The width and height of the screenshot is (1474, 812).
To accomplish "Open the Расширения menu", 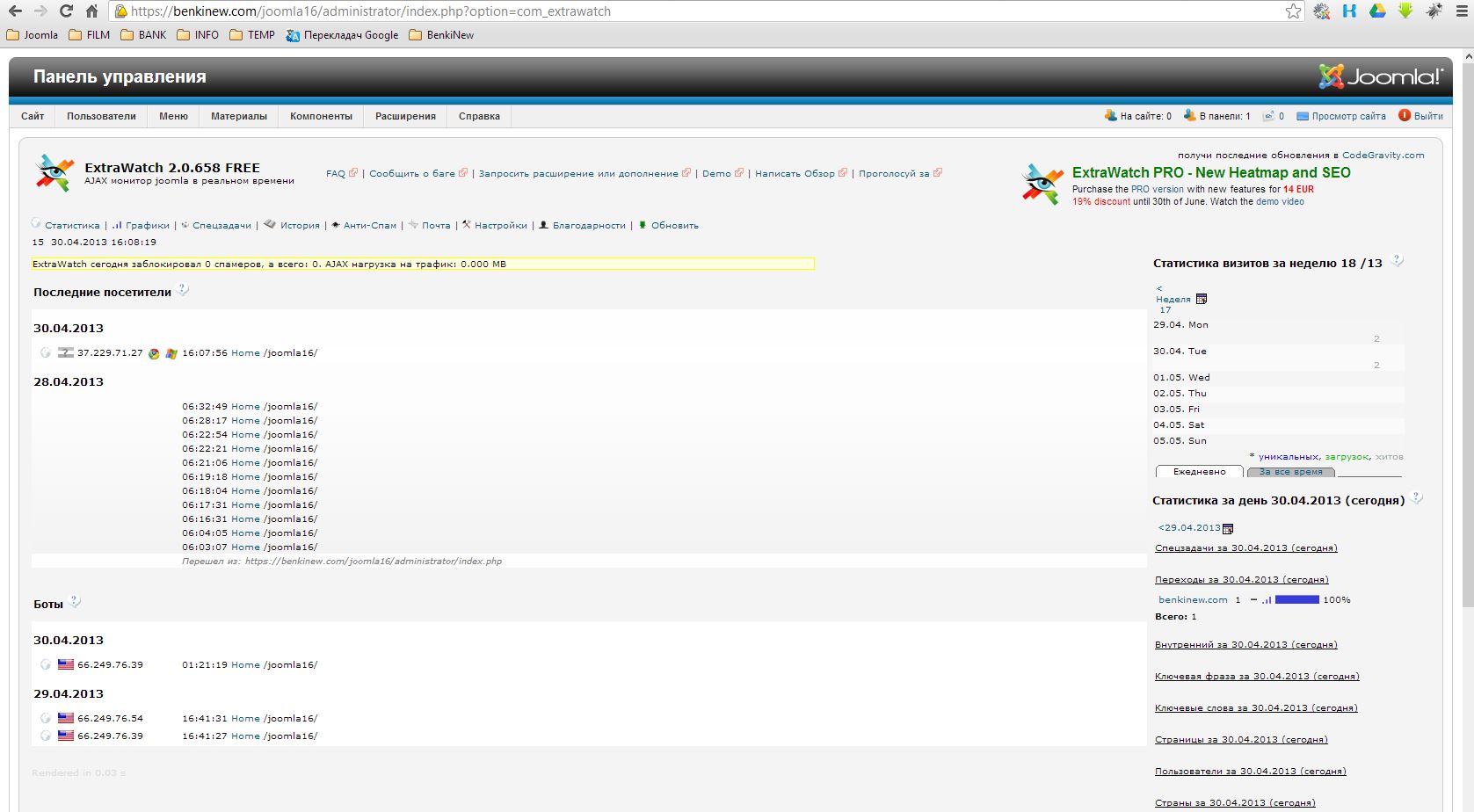I will tap(405, 116).
